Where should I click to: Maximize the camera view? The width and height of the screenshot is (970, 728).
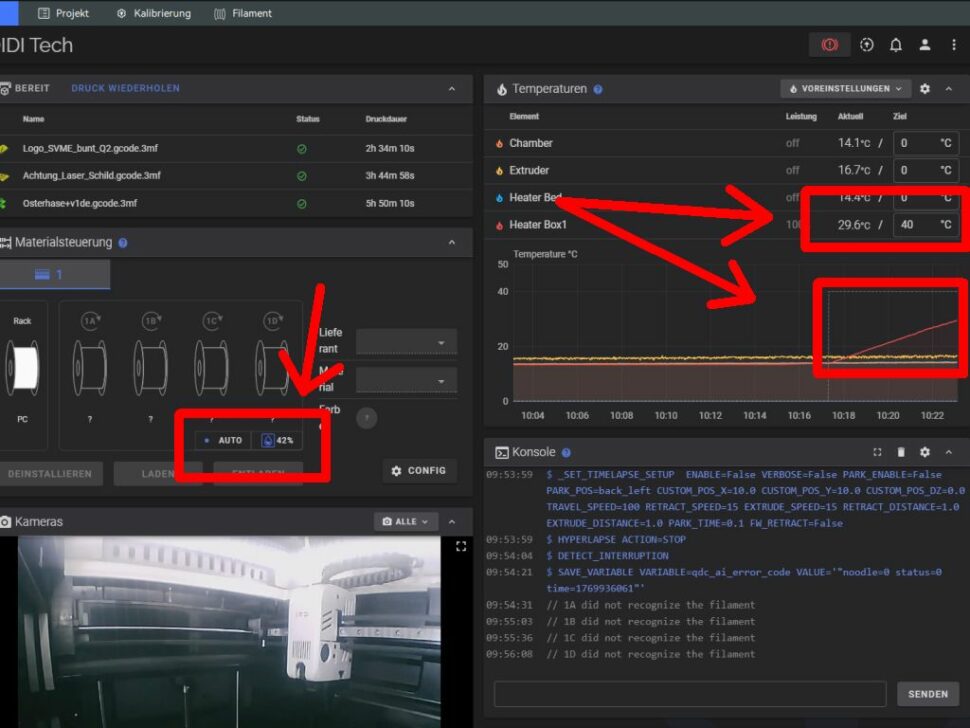click(x=461, y=547)
